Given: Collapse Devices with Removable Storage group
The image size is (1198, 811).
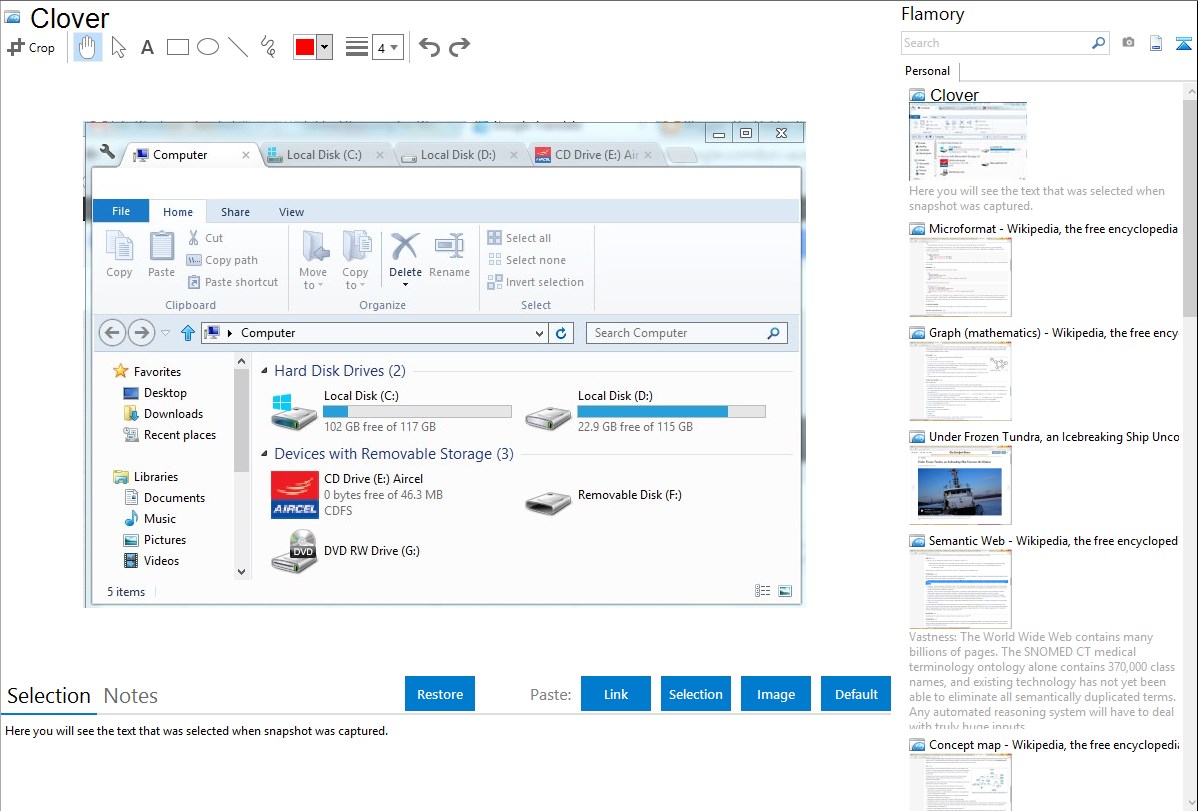Looking at the screenshot, I should [264, 454].
